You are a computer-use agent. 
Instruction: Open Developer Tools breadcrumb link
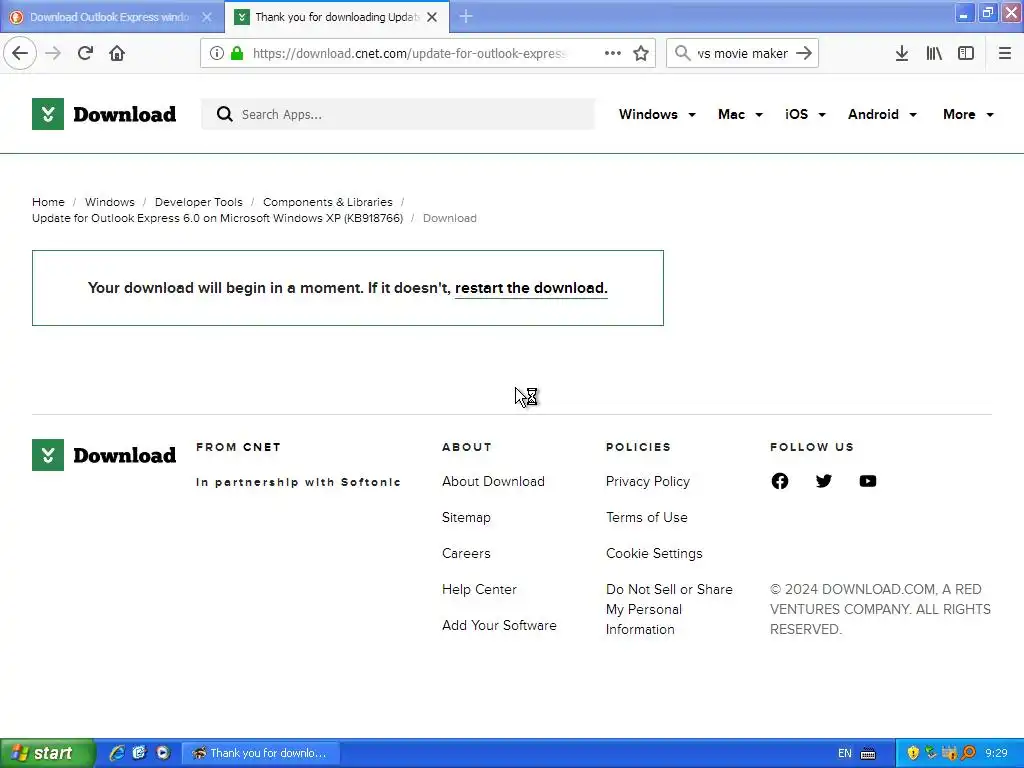click(x=199, y=202)
